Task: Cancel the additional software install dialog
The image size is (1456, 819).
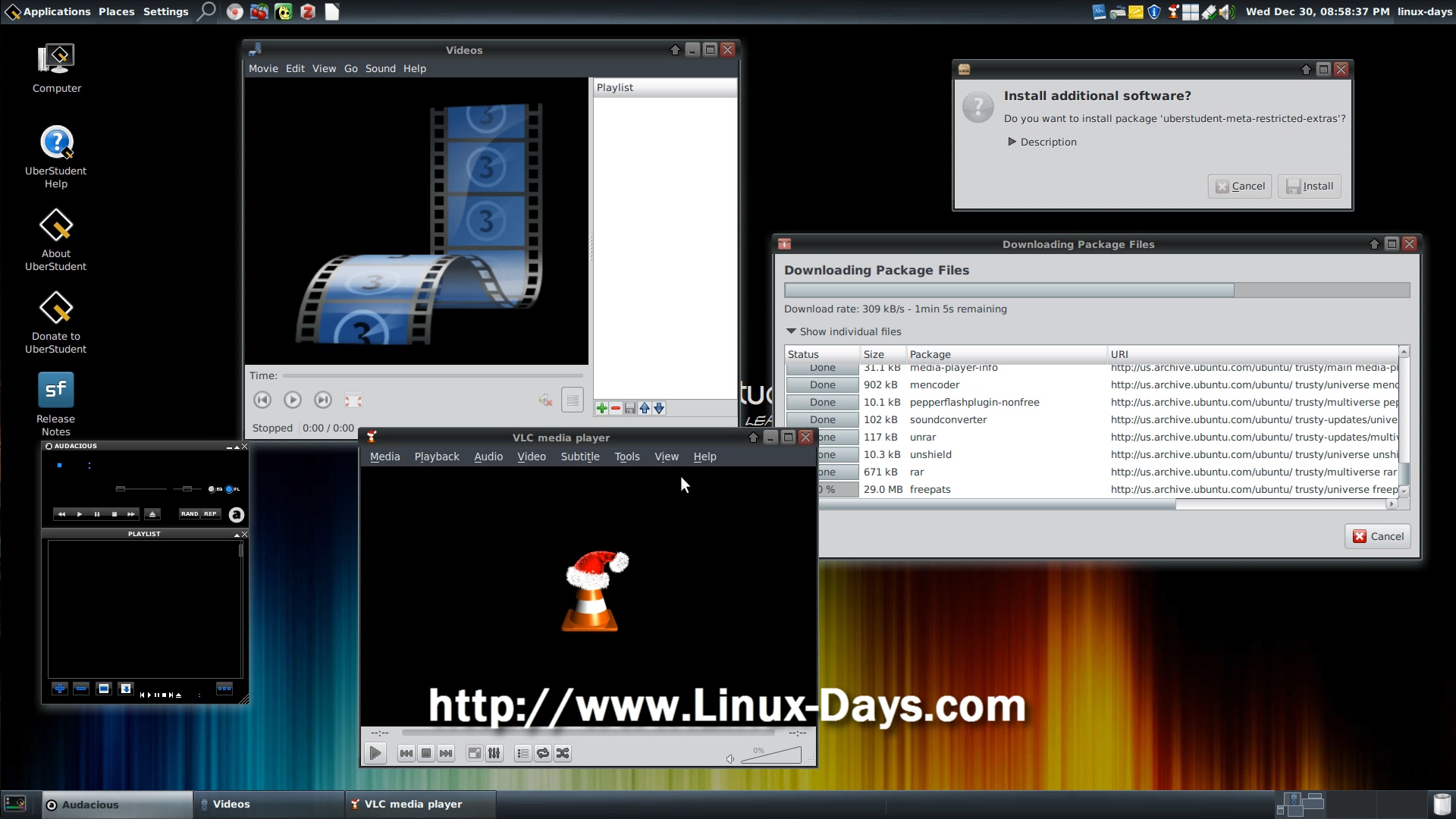Action: coord(1241,186)
